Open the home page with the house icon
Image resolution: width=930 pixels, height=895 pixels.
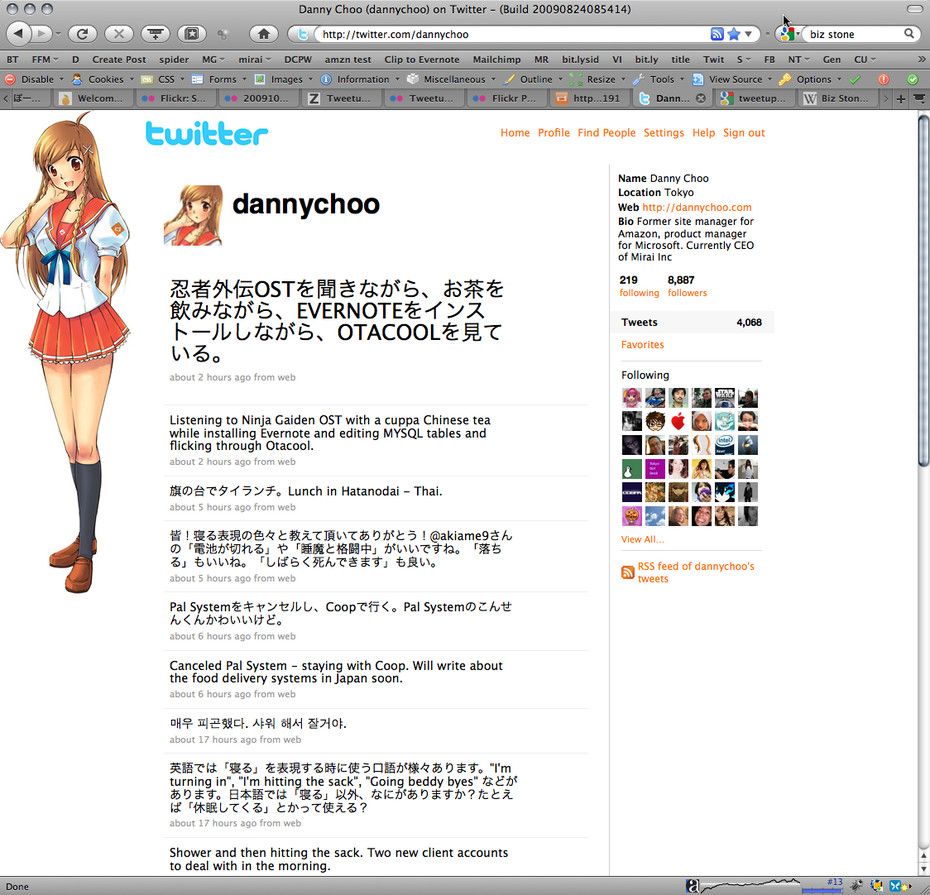(263, 34)
